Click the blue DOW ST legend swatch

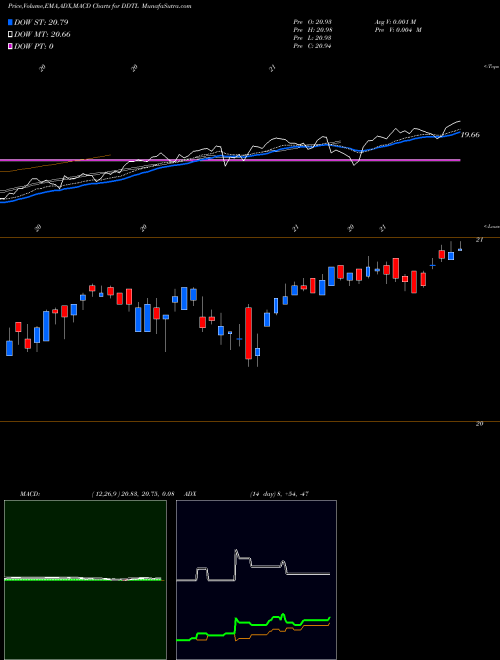click(x=11, y=22)
